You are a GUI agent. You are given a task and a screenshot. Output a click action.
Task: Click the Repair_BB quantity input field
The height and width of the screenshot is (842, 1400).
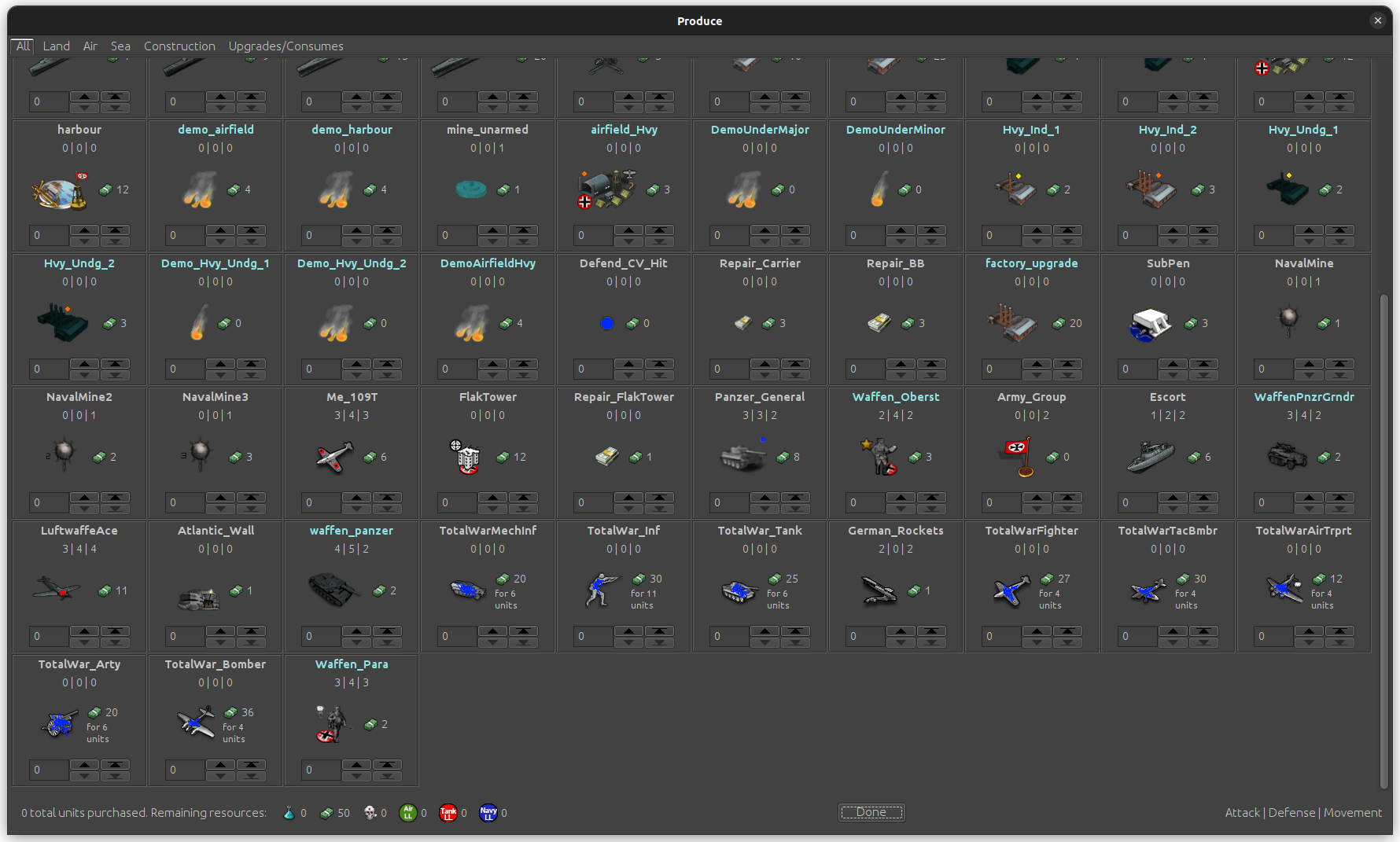tap(865, 369)
